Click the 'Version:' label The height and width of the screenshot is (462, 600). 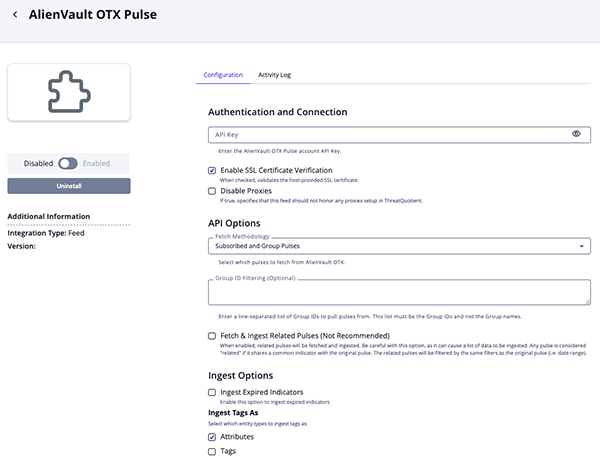tap(21, 246)
